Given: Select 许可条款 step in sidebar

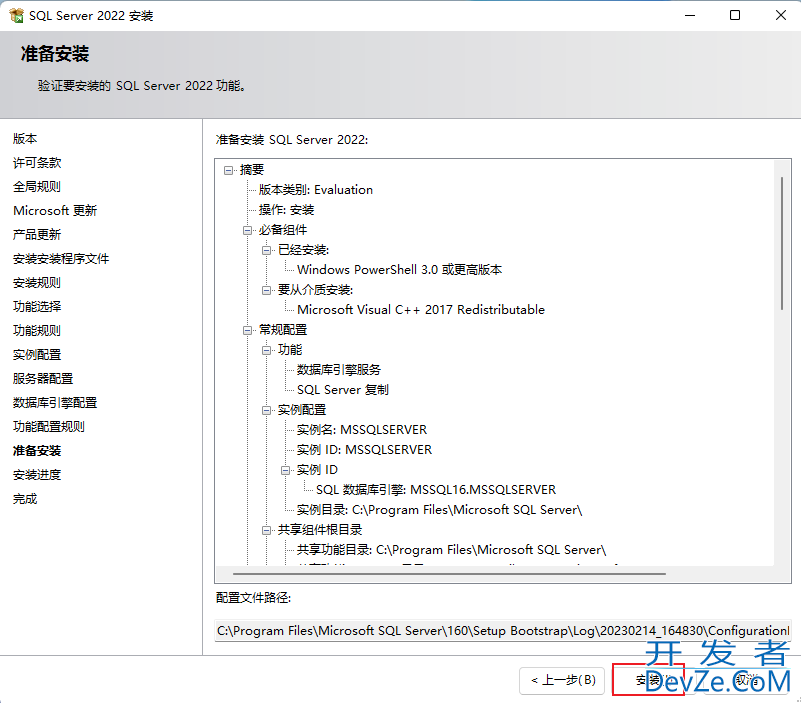Looking at the screenshot, I should pos(37,163).
